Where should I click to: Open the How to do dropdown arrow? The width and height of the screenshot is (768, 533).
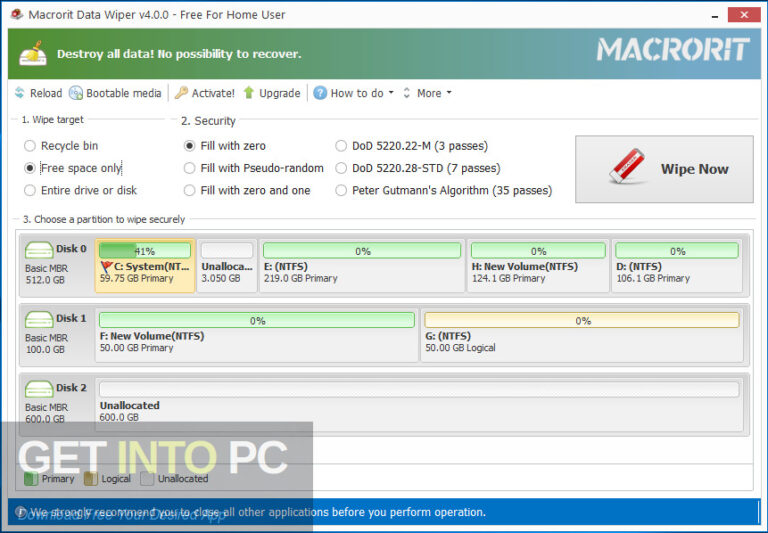pos(391,93)
